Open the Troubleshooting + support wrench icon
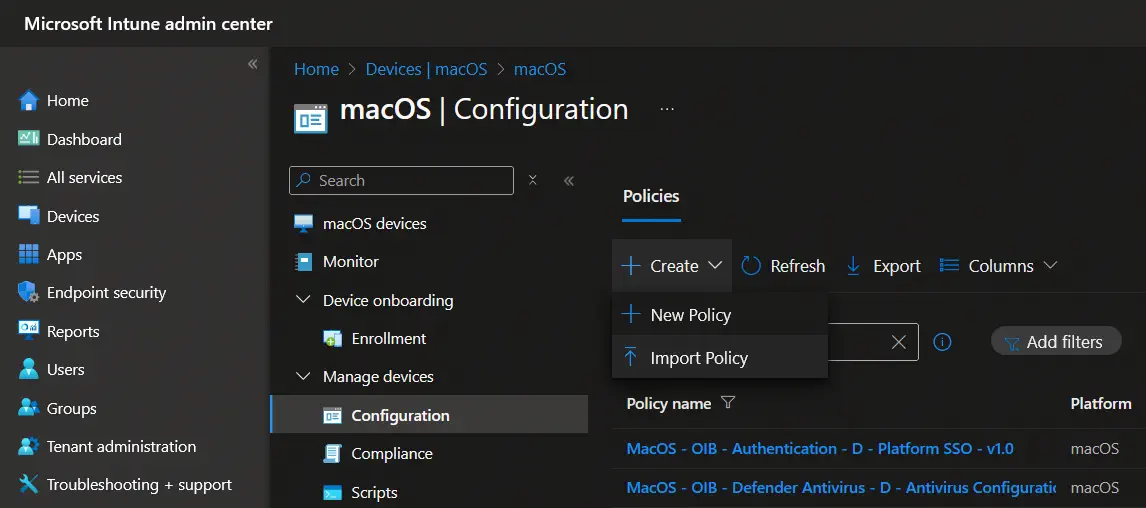 (28, 485)
